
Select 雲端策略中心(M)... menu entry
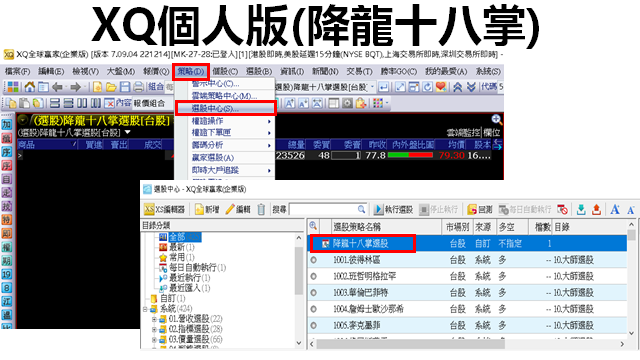coord(224,96)
